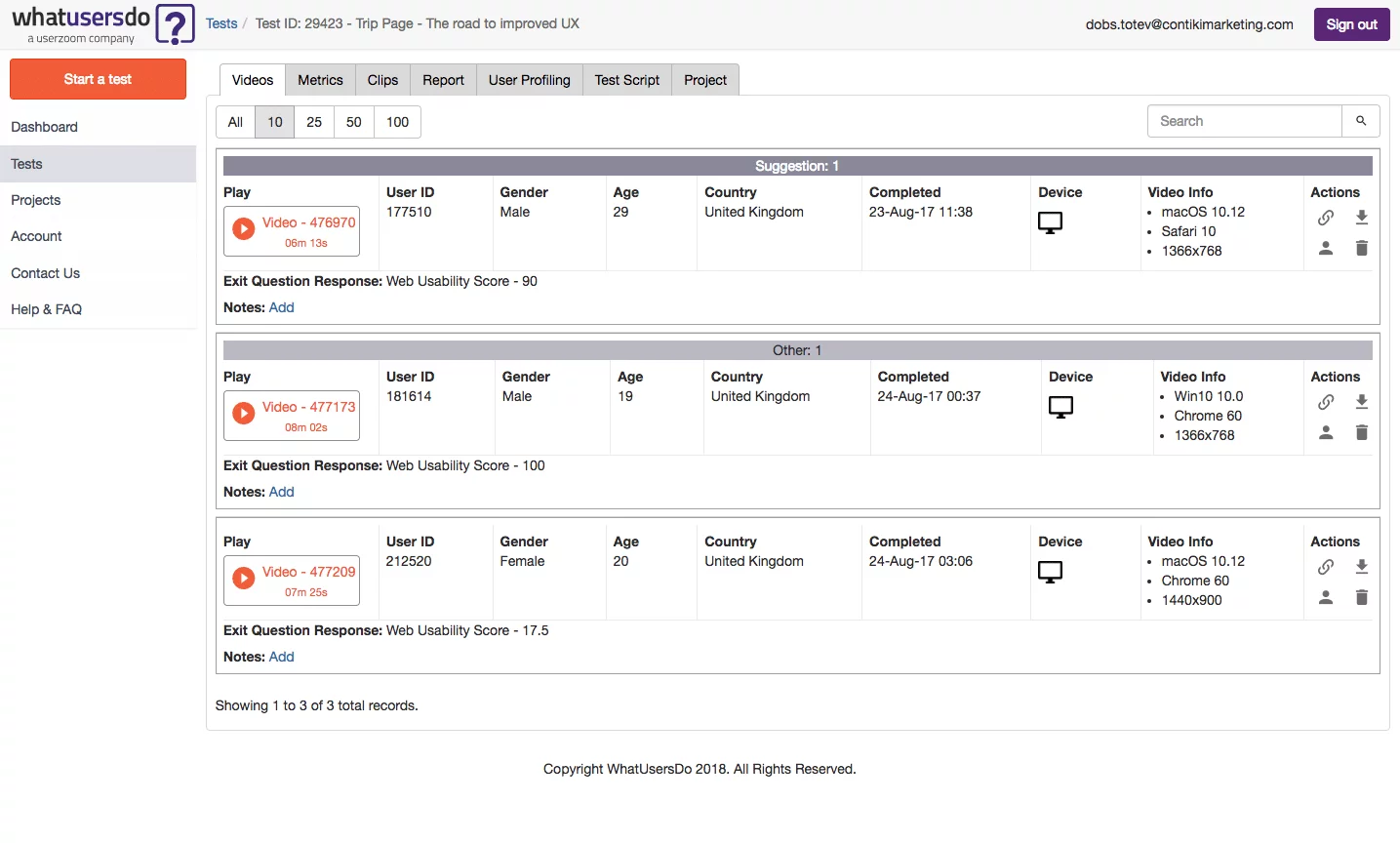Viewport: 1400px width, 843px height.
Task: Show 25 records per page
Action: [x=314, y=122]
